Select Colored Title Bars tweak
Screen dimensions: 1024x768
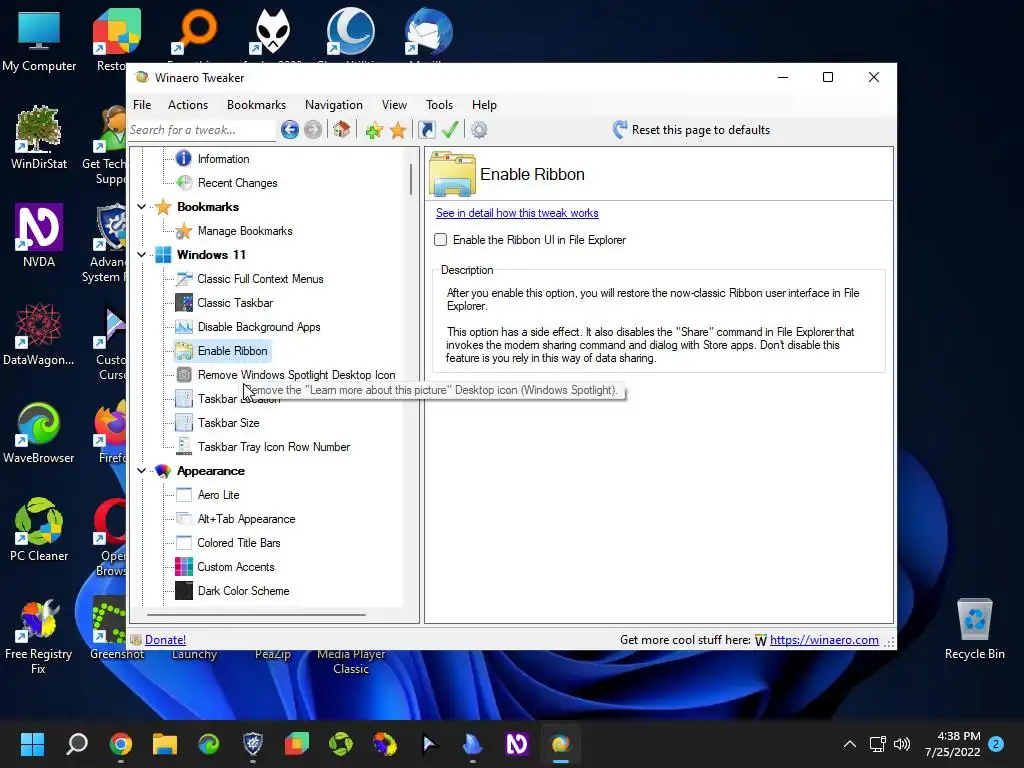pos(239,543)
